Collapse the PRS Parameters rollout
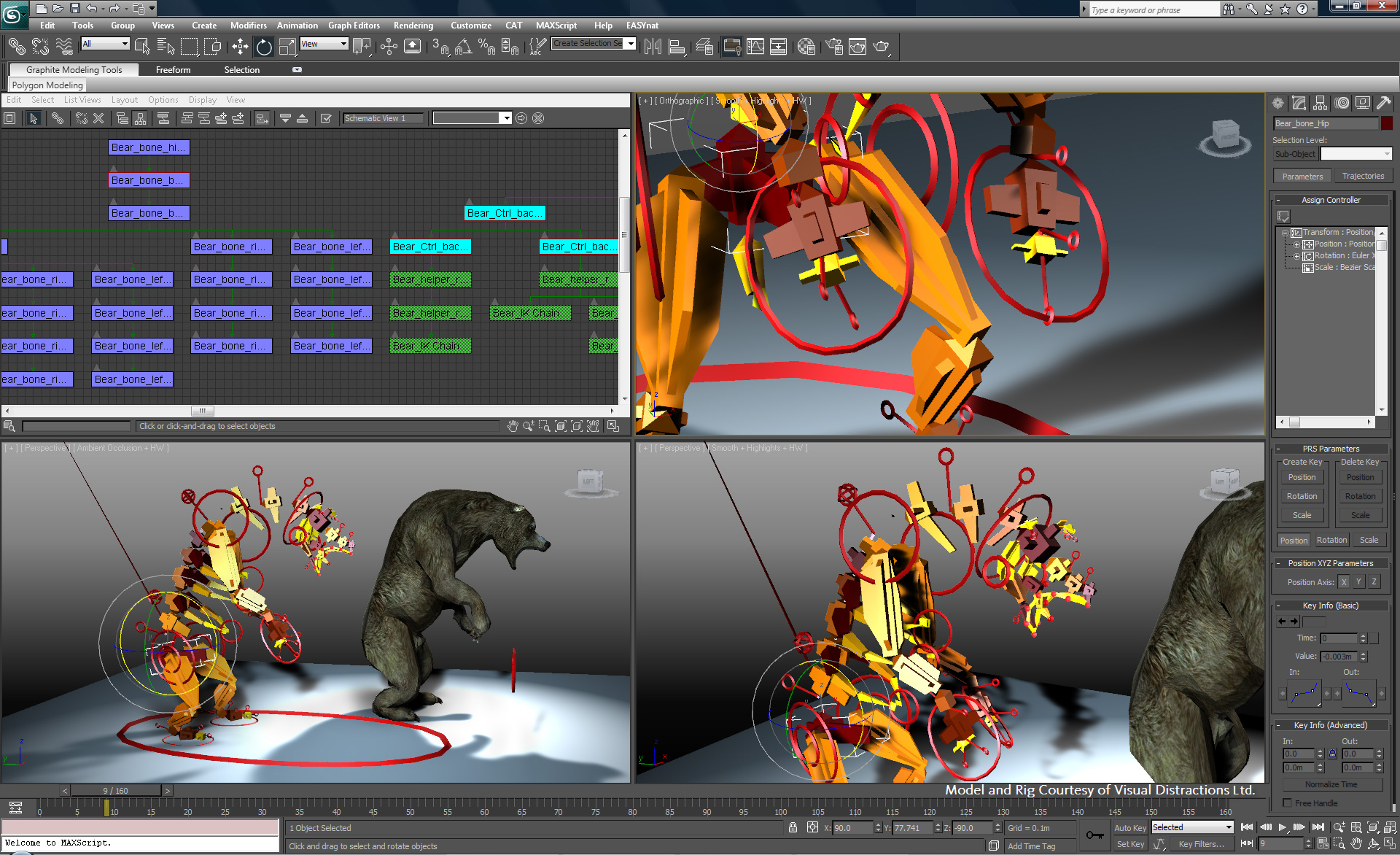This screenshot has height=855, width=1400. pyautogui.click(x=1331, y=449)
